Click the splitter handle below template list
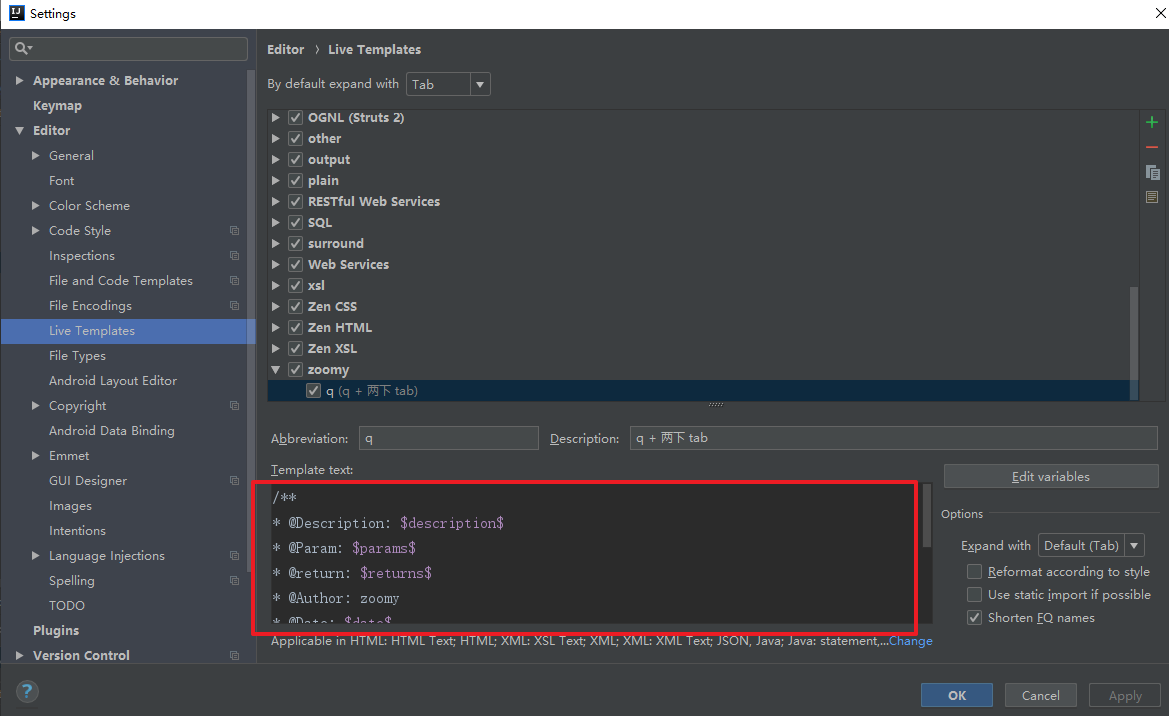This screenshot has width=1169, height=716. (x=715, y=405)
